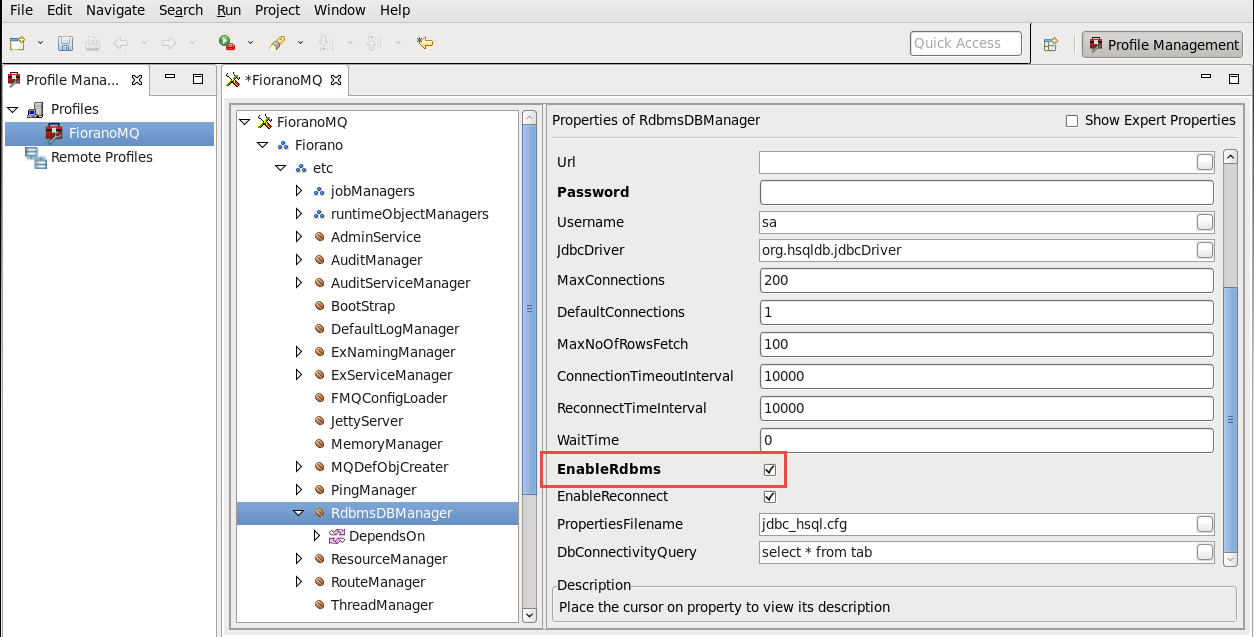Close the FioranoMQ editor tab
Screen dimensions: 1254x637
tap(336, 79)
